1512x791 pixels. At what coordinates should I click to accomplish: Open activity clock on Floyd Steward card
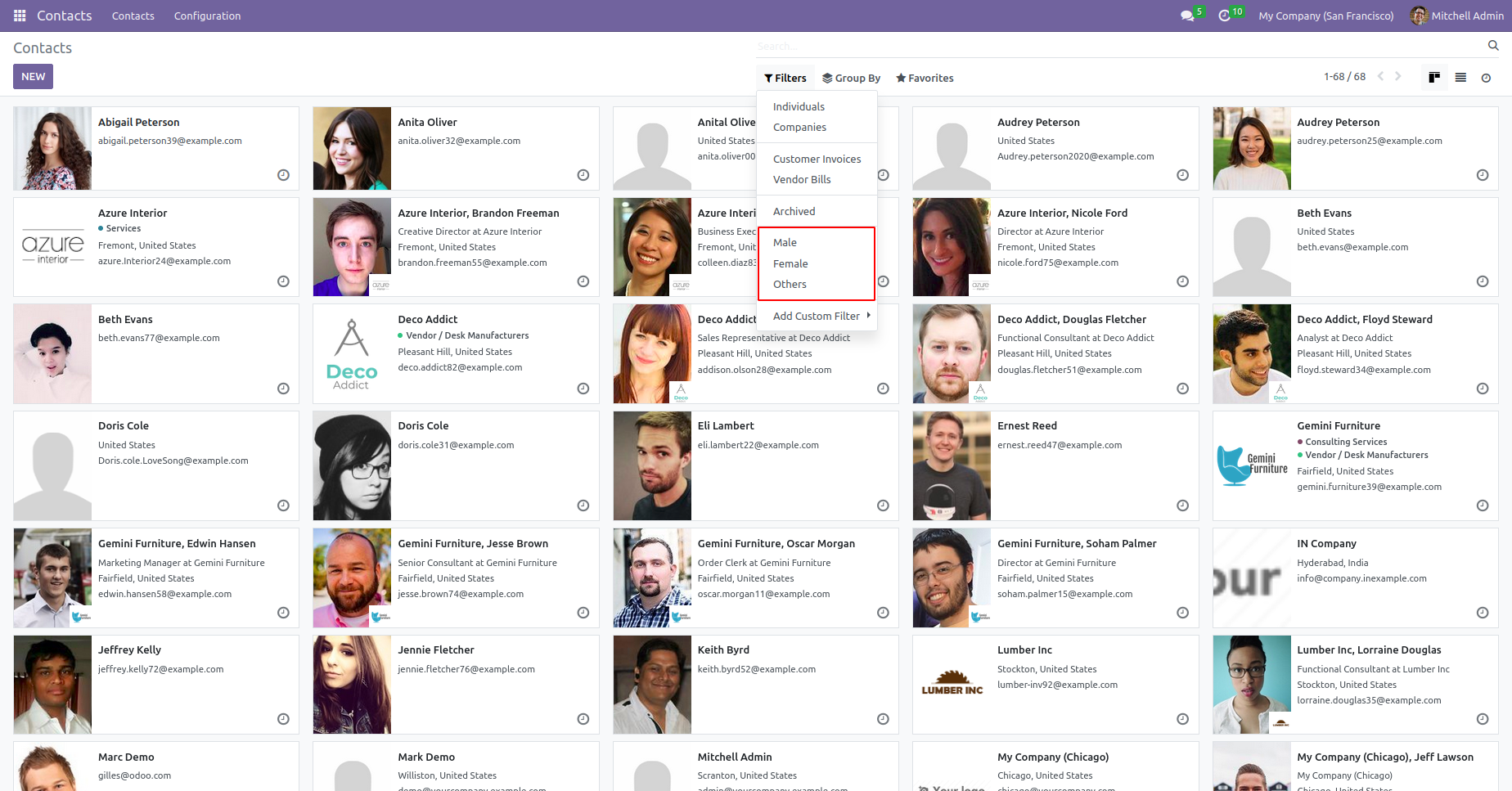coord(1483,389)
